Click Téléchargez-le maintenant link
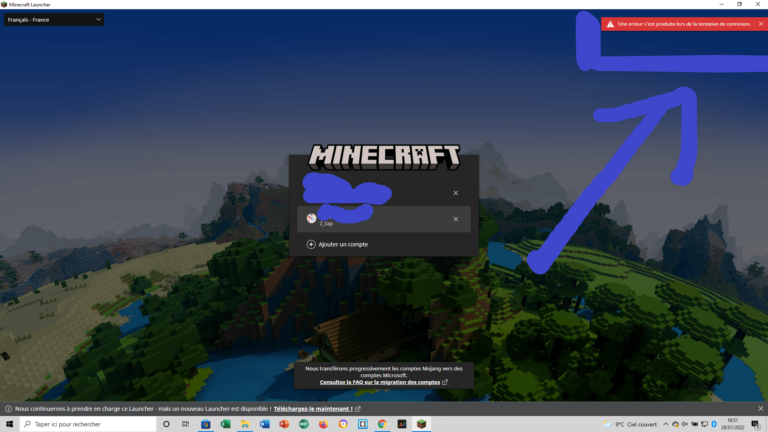The width and height of the screenshot is (768, 432). [x=312, y=409]
